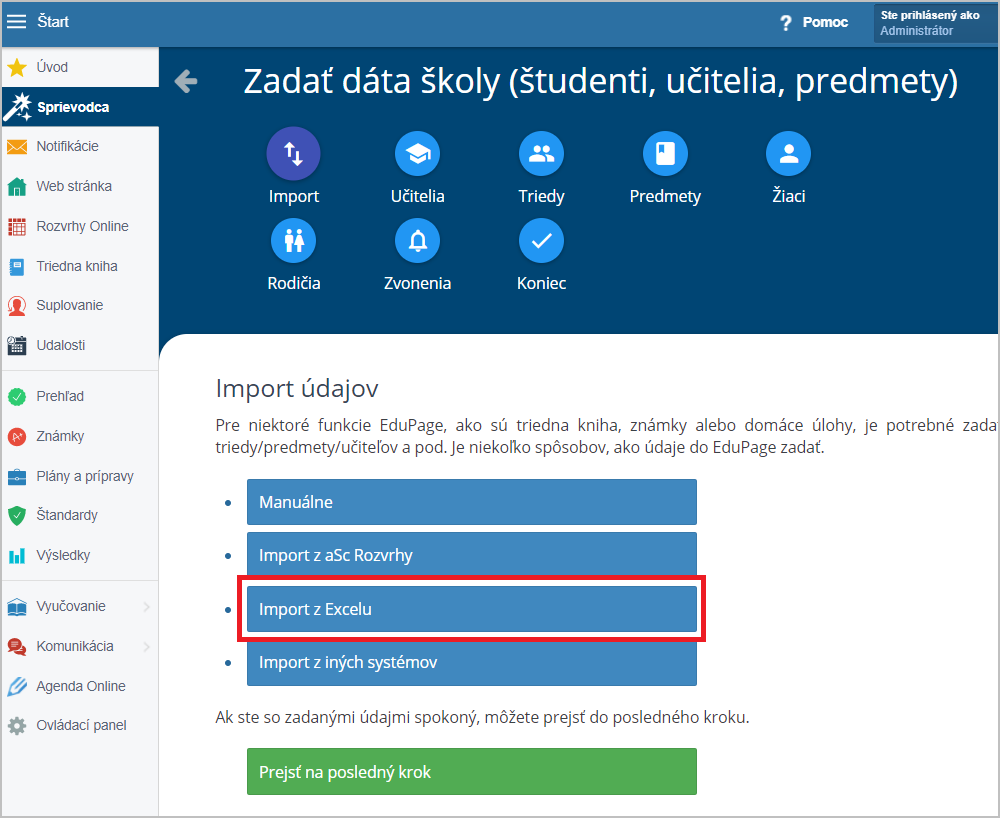The image size is (1000, 818).
Task: Click the Import z Excelu button
Action: [471, 608]
